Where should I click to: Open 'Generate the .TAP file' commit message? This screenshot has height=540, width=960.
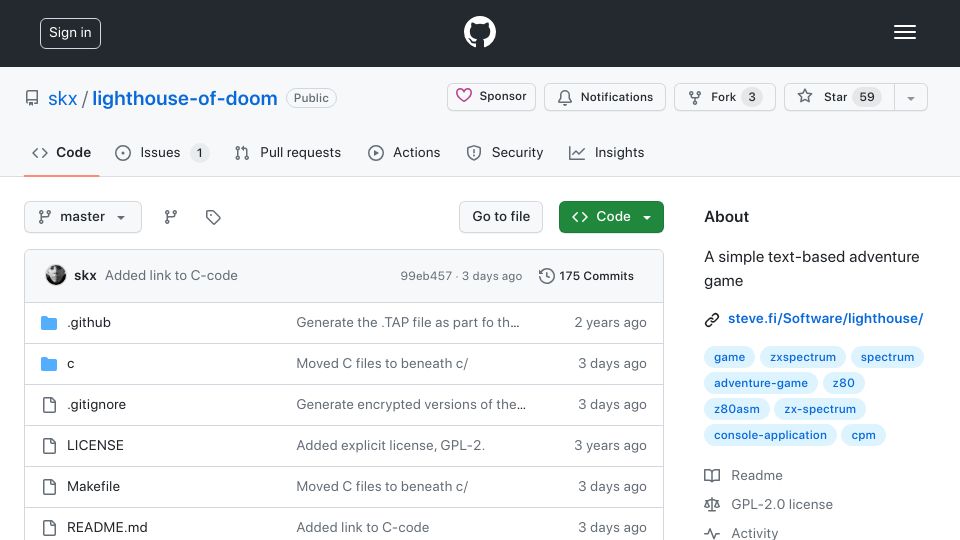408,323
